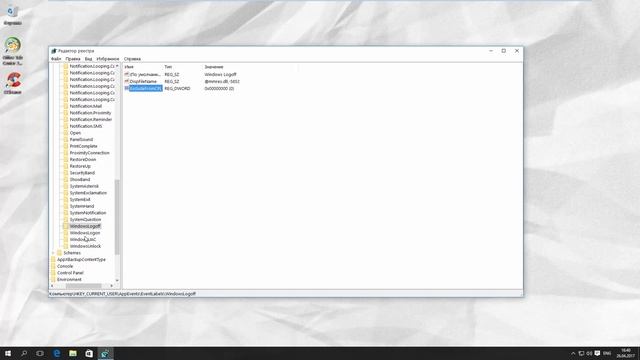Click the Registry Editor taskbar button
The image size is (640, 360).
click(105, 353)
